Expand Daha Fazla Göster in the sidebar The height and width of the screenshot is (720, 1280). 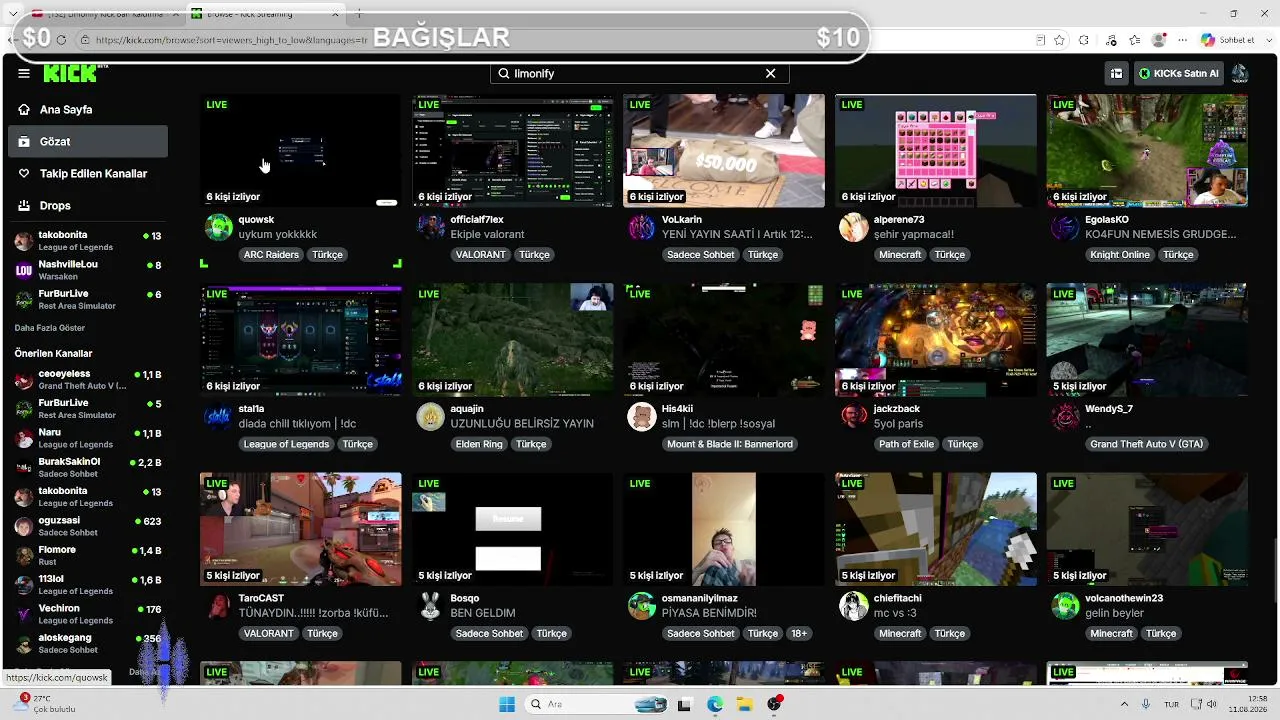click(50, 328)
